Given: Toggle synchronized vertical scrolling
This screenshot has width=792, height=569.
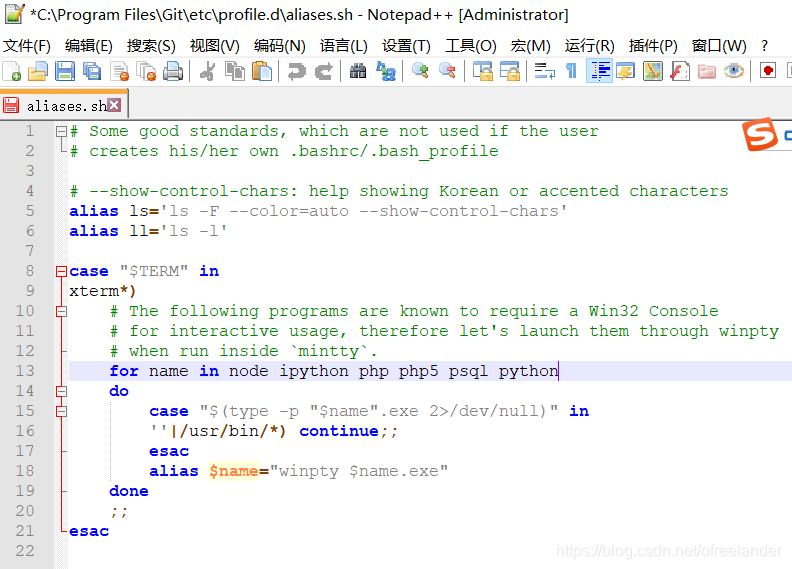Looking at the screenshot, I should [483, 71].
